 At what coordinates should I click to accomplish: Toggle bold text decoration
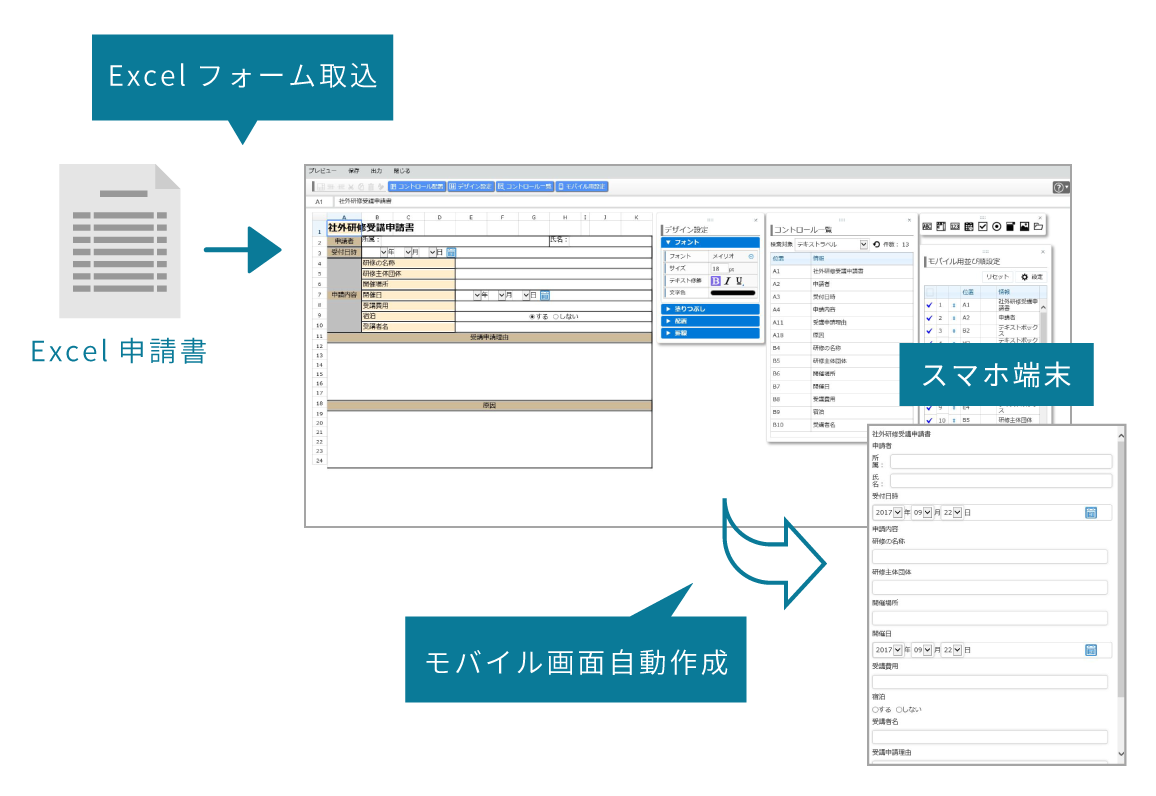[715, 281]
